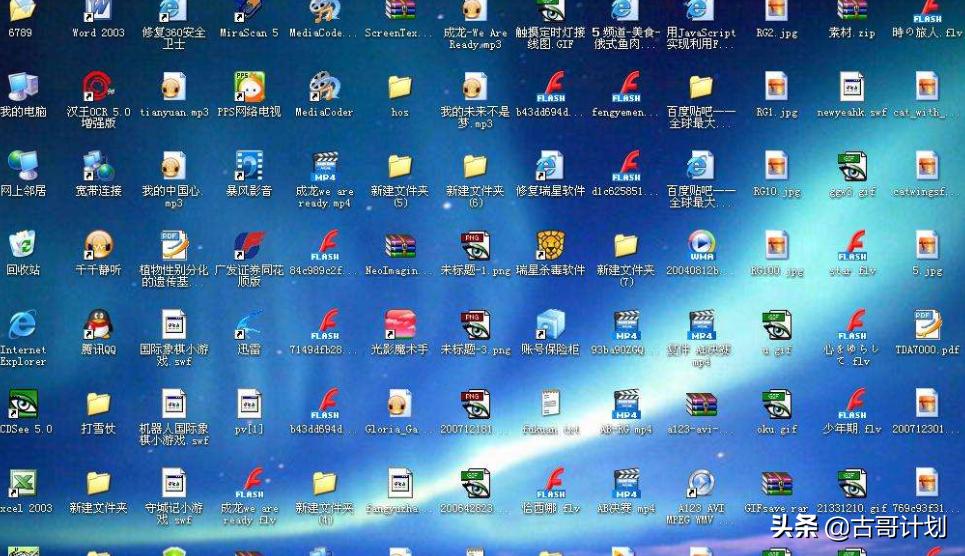This screenshot has height=556, width=965.
Task: Select the tianyuan.mp3 file
Action: coord(174,87)
